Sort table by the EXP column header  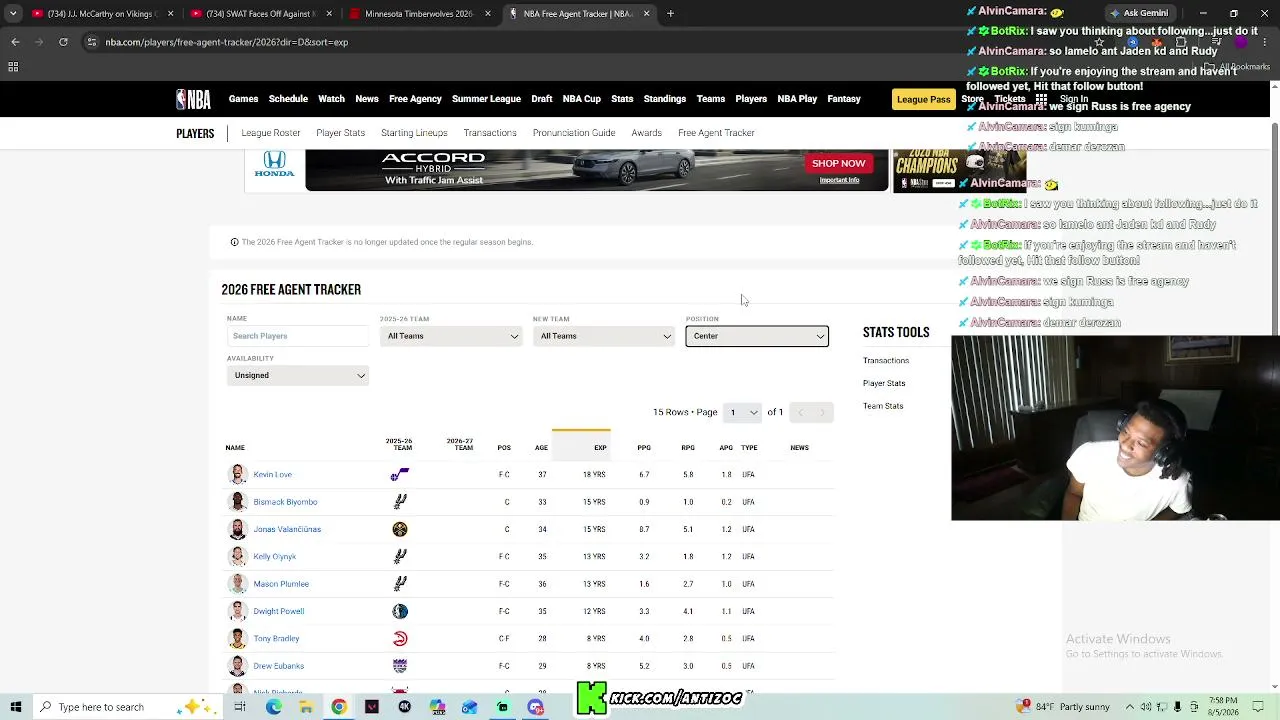pyautogui.click(x=600, y=448)
